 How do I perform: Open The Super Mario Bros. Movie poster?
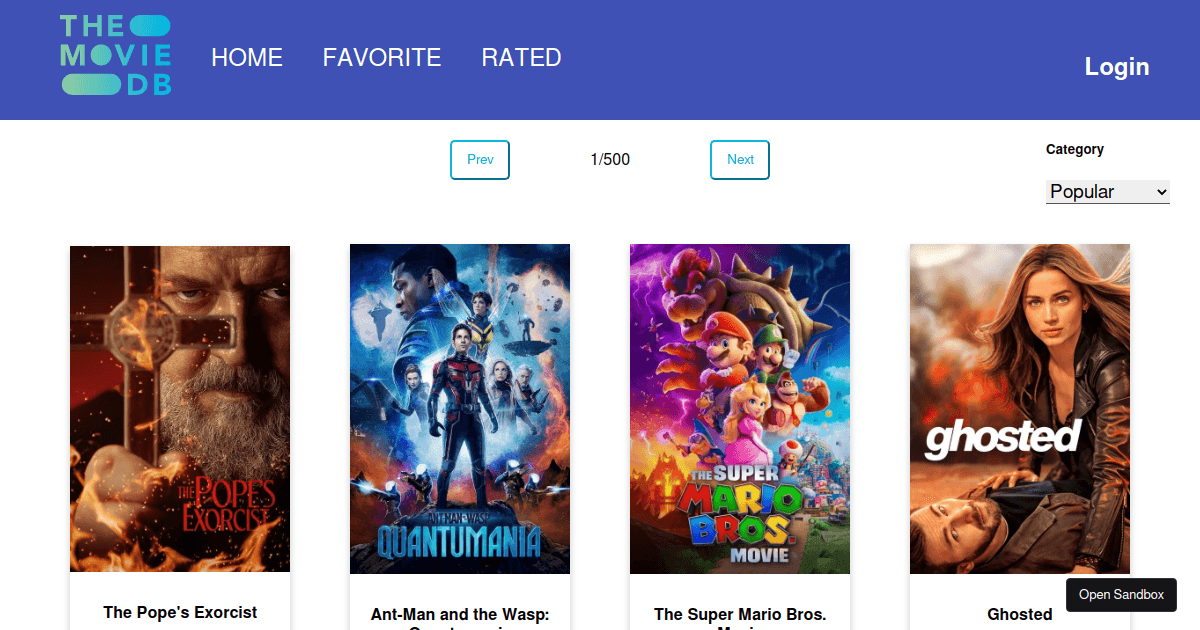[x=740, y=409]
